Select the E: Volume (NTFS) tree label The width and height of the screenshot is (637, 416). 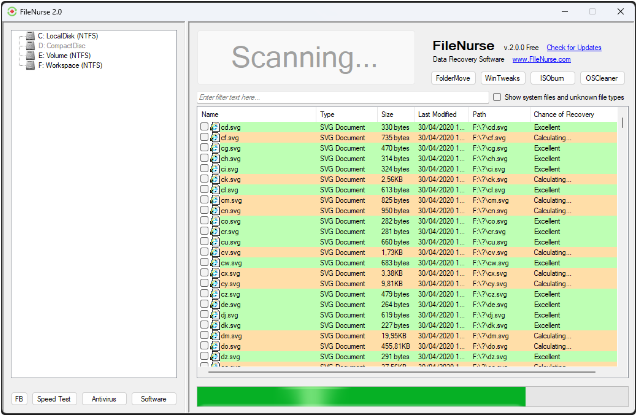click(65, 55)
